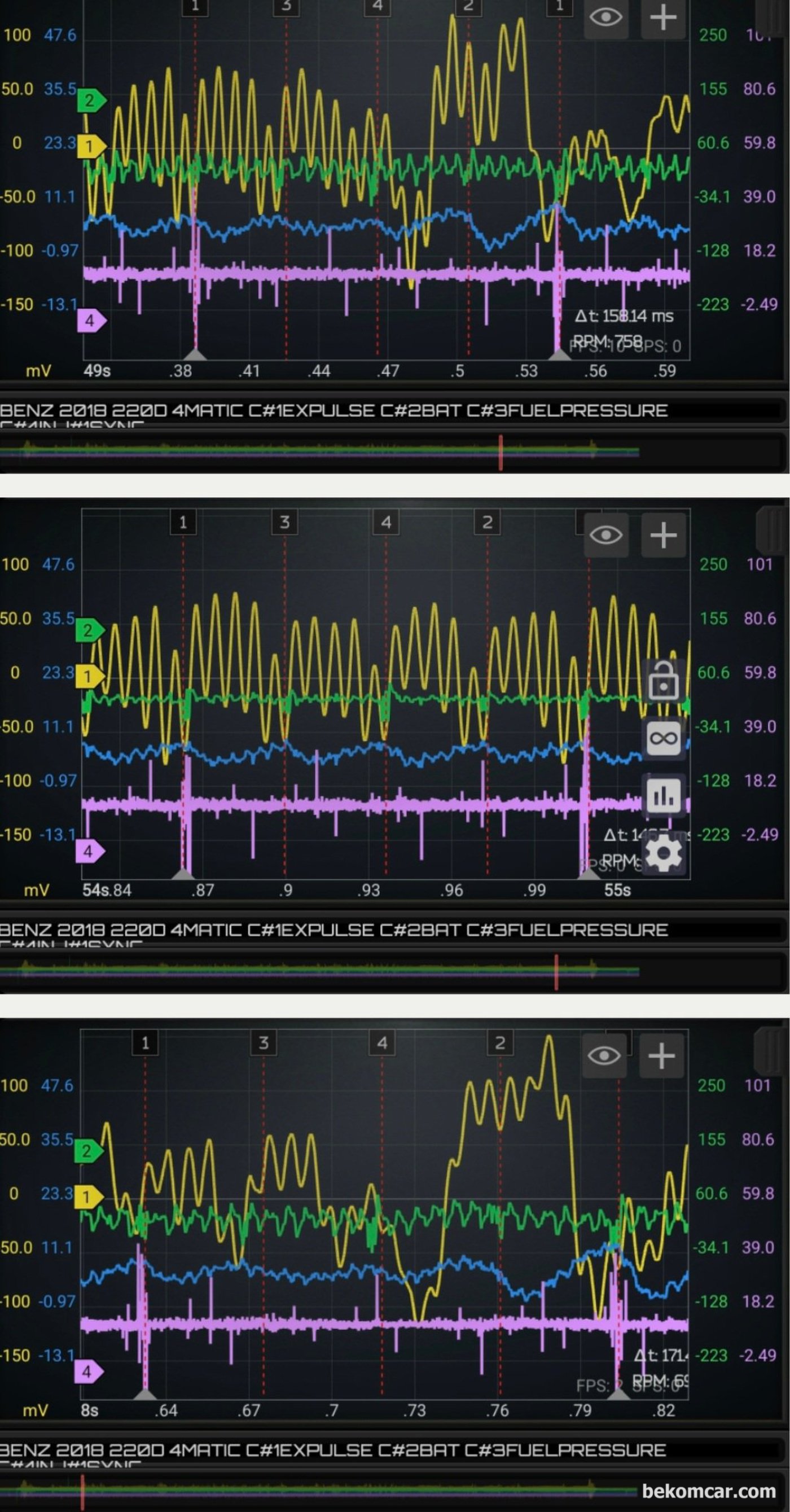Click plus add button in top chart
The height and width of the screenshot is (1512, 790).
tap(663, 17)
